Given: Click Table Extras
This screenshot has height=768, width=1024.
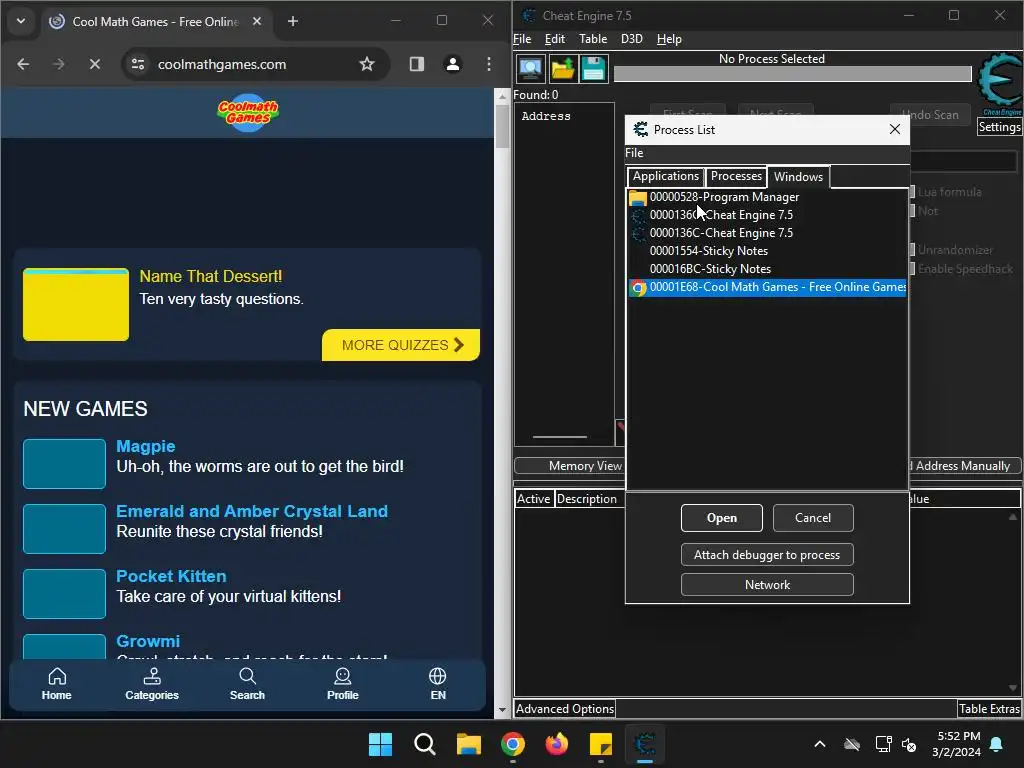Looking at the screenshot, I should [989, 709].
